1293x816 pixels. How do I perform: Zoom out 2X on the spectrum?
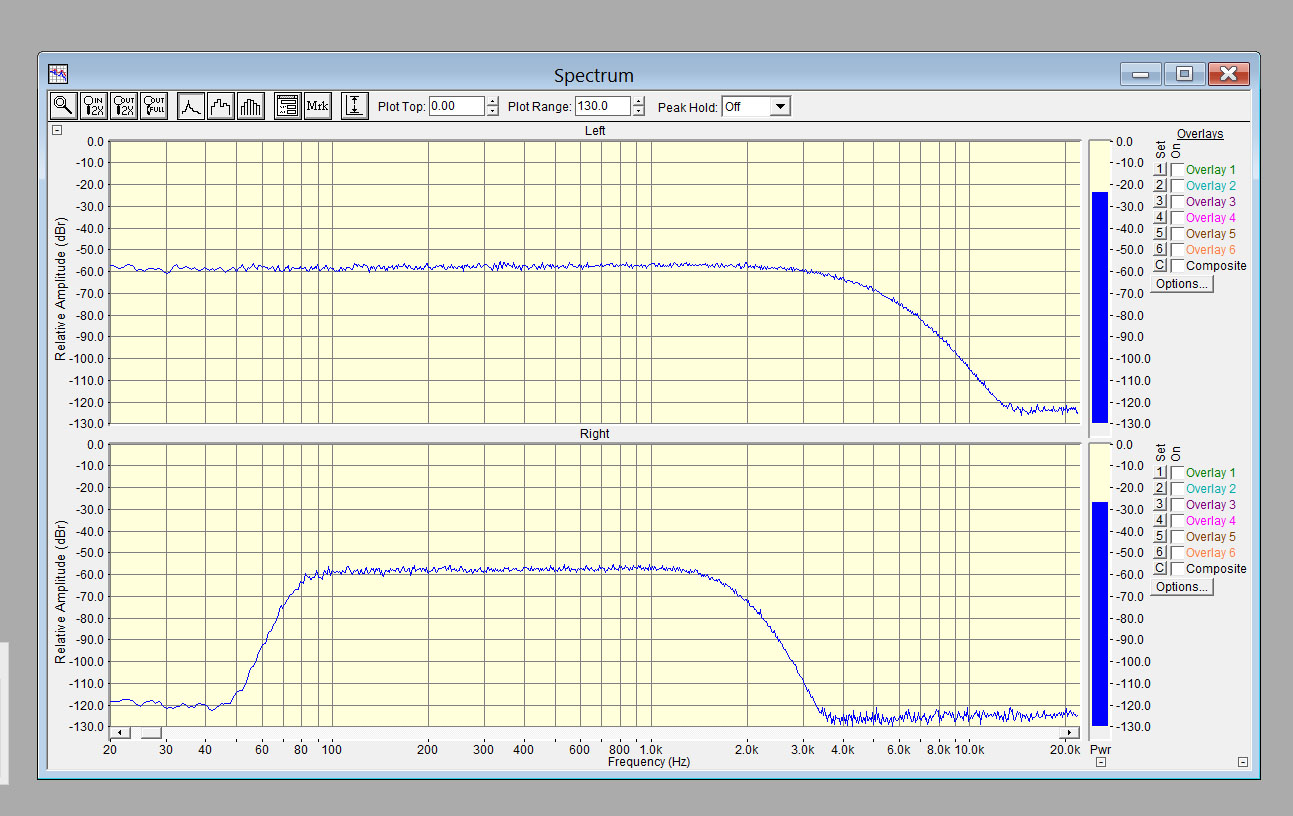(124, 106)
